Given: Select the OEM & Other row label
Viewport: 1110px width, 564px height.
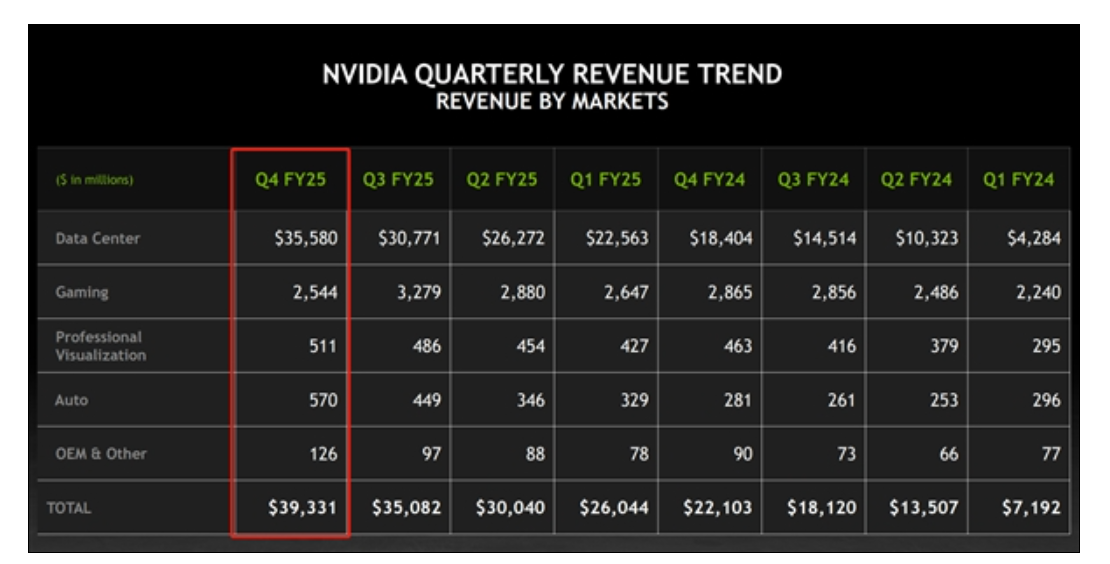Looking at the screenshot, I should [x=101, y=454].
